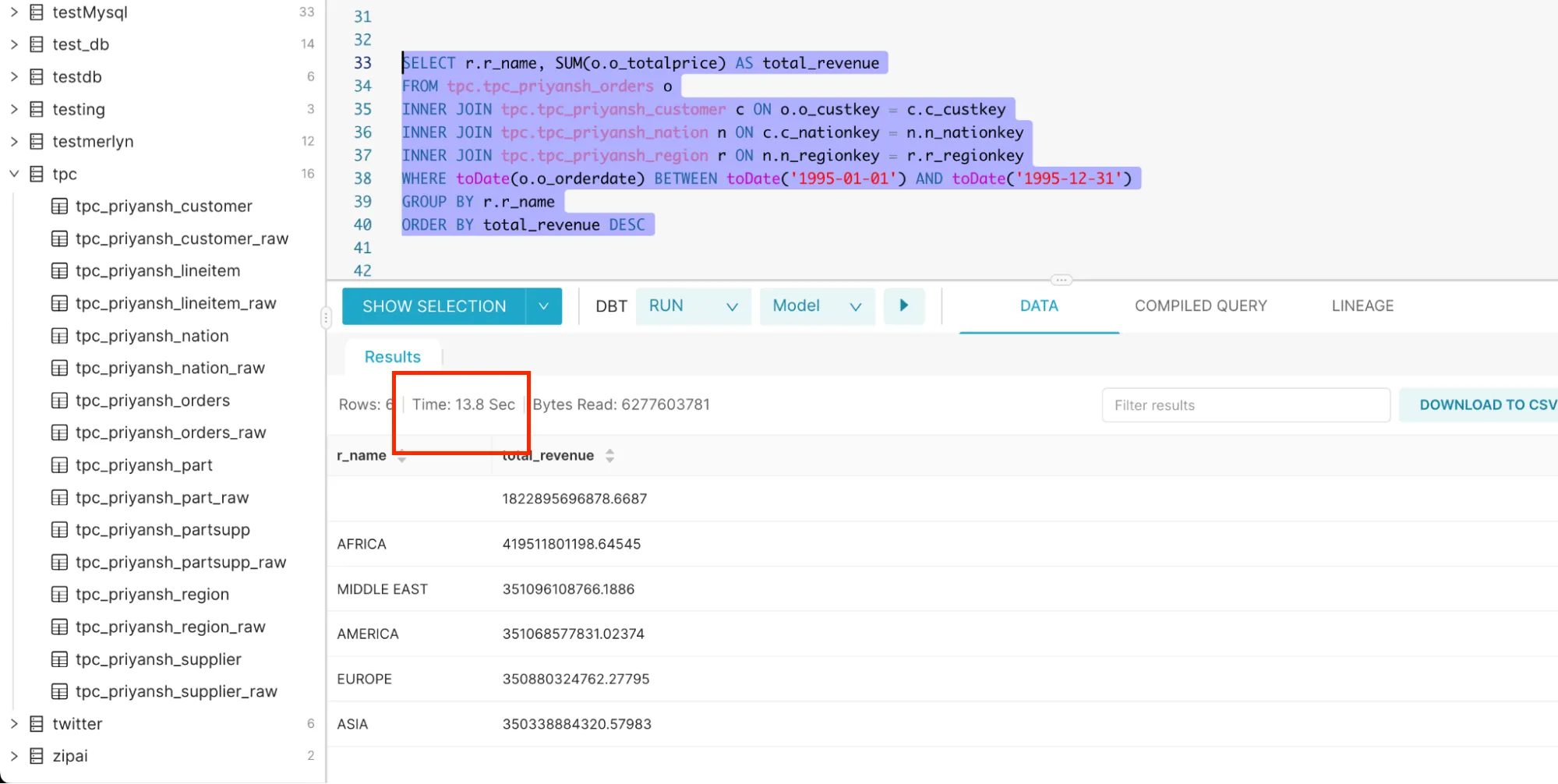Expand the zipai database node
The image size is (1558, 784).
pyautogui.click(x=14, y=756)
